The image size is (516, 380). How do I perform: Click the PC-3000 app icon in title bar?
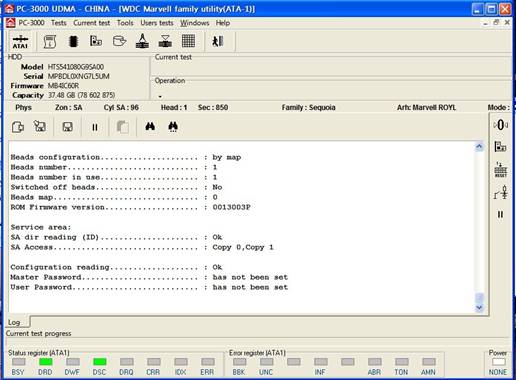click(x=9, y=8)
